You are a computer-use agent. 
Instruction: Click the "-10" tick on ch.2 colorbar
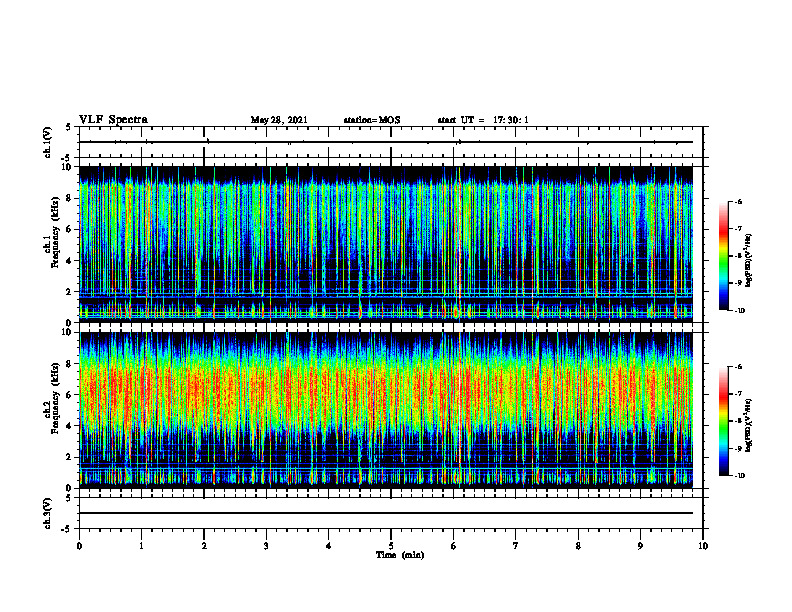[x=740, y=476]
